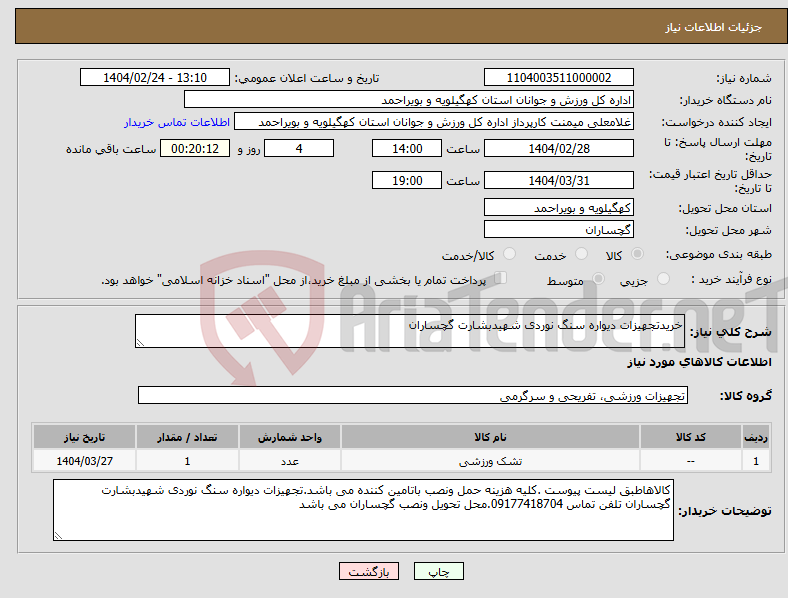Select the خدمت radio button
Image resolution: width=788 pixels, height=598 pixels.
581,254
